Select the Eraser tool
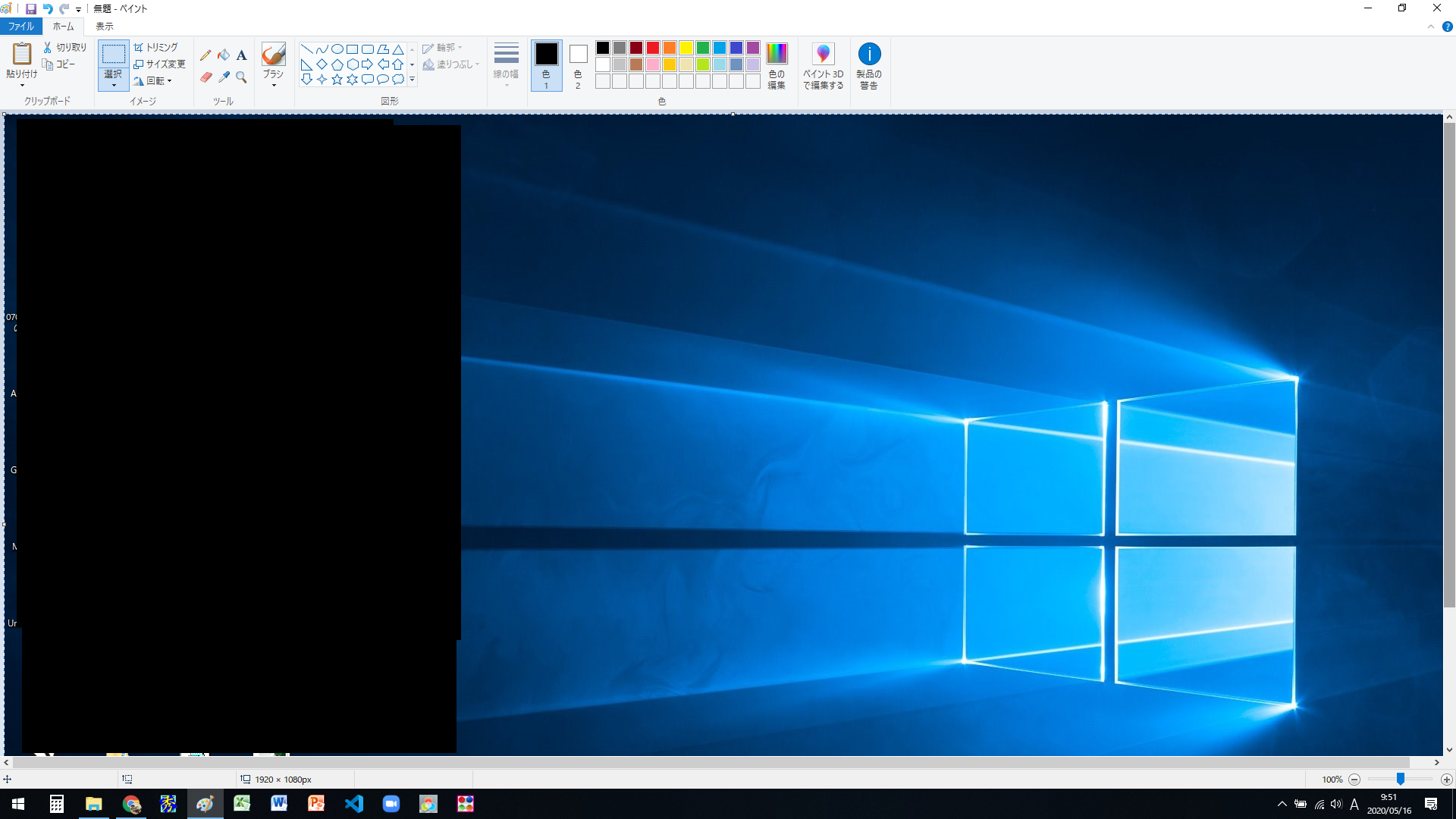This screenshot has height=819, width=1456. pyautogui.click(x=206, y=77)
